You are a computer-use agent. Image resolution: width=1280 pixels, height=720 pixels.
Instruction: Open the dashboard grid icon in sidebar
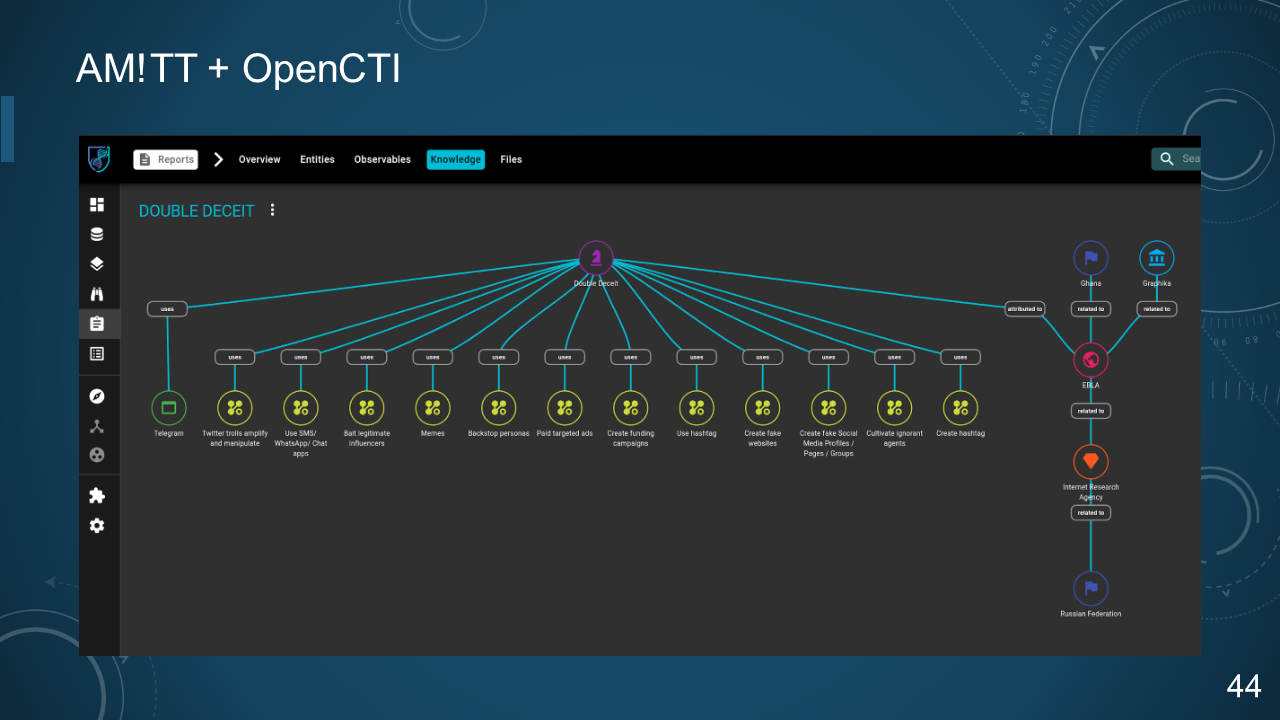click(97, 204)
